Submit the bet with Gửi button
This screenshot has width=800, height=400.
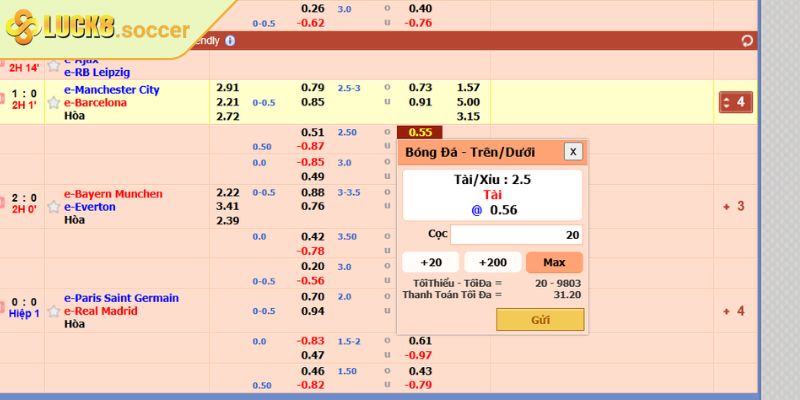[540, 320]
